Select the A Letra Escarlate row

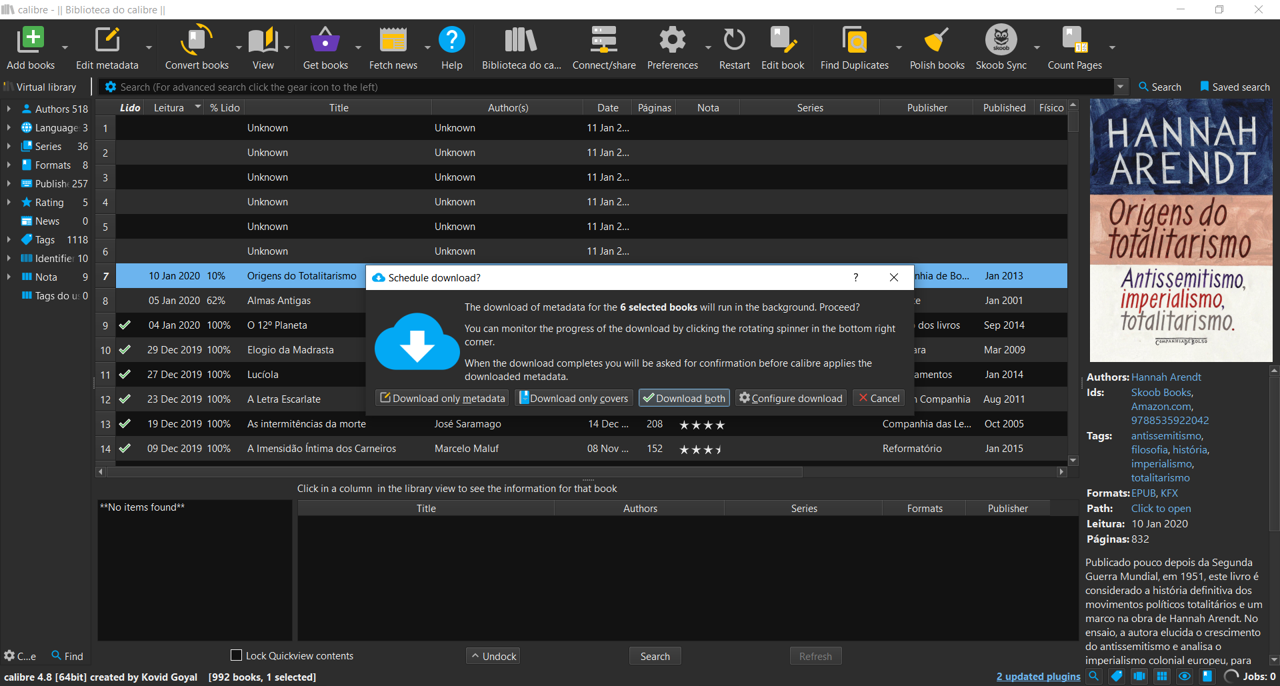pos(582,399)
